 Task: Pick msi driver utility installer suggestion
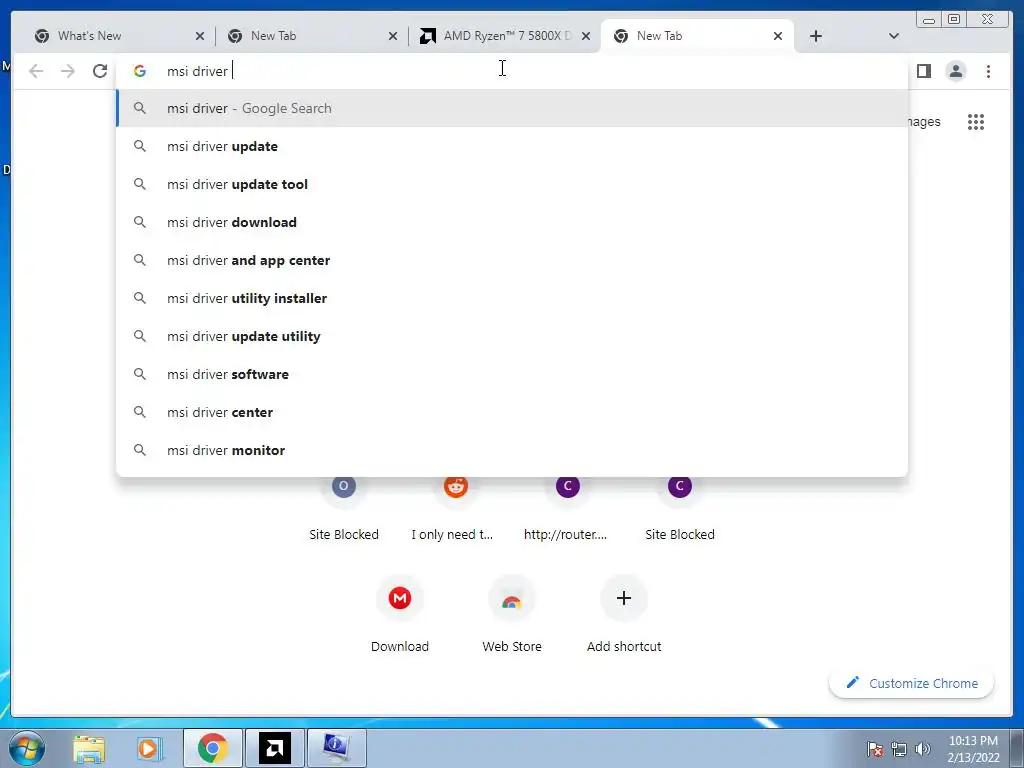click(x=512, y=298)
